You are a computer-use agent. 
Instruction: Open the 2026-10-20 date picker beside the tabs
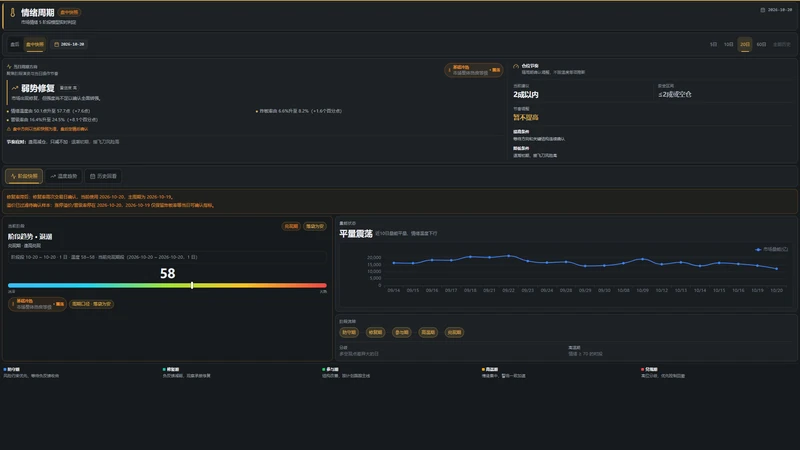coord(69,44)
